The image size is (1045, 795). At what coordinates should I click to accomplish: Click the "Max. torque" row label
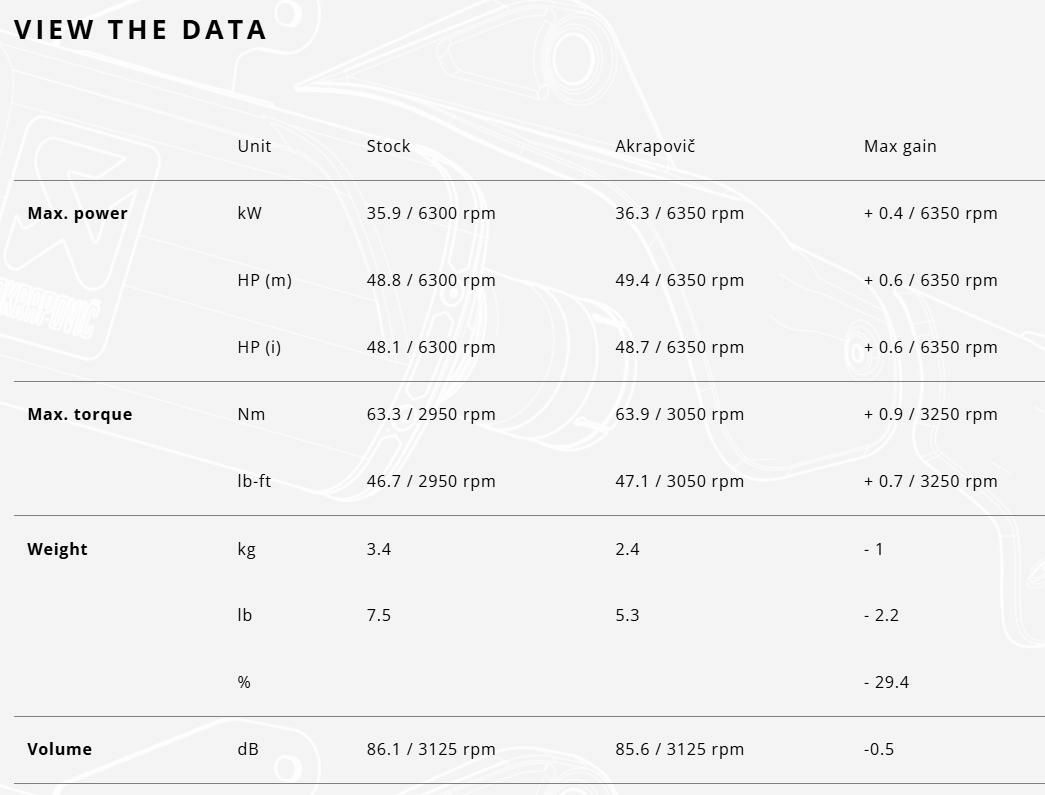pyautogui.click(x=79, y=414)
